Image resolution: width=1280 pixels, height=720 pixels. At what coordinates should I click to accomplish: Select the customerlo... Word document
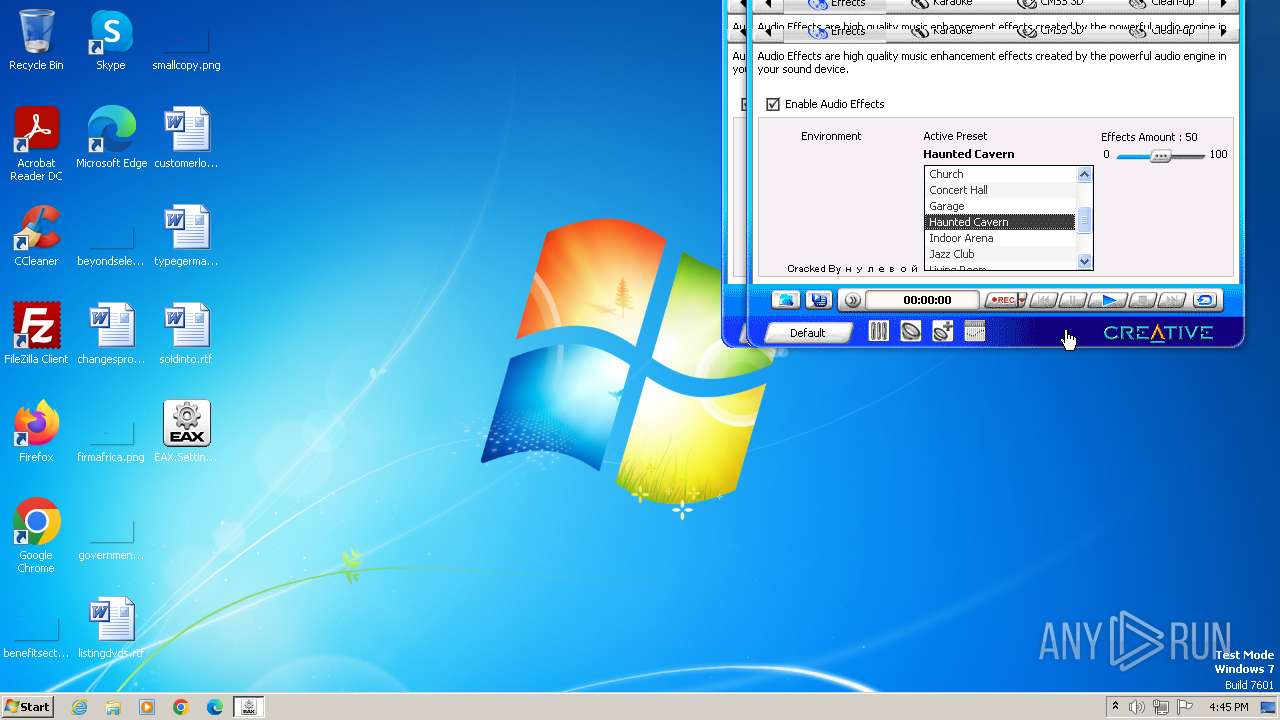(x=186, y=138)
